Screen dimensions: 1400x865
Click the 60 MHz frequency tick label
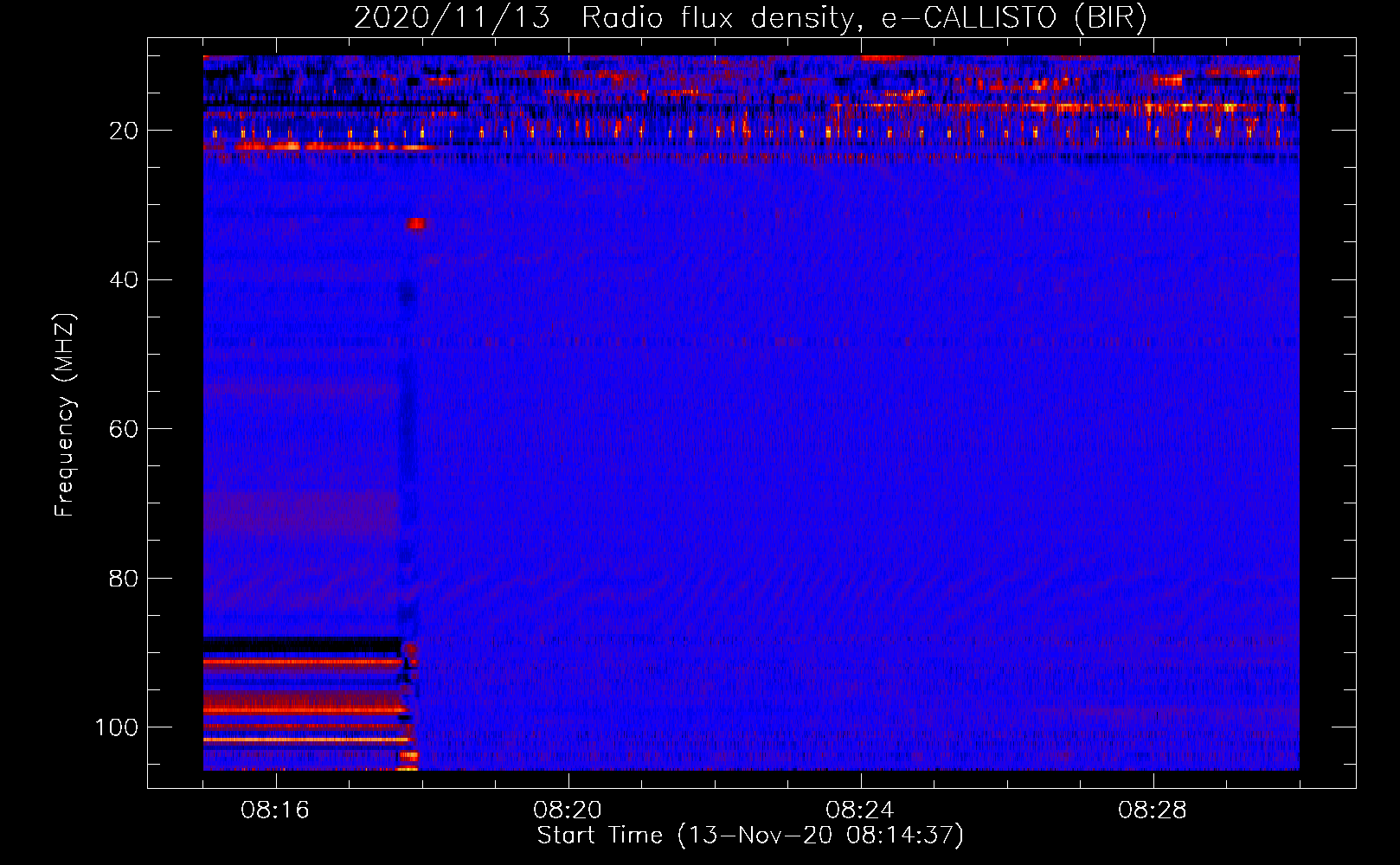tap(124, 429)
